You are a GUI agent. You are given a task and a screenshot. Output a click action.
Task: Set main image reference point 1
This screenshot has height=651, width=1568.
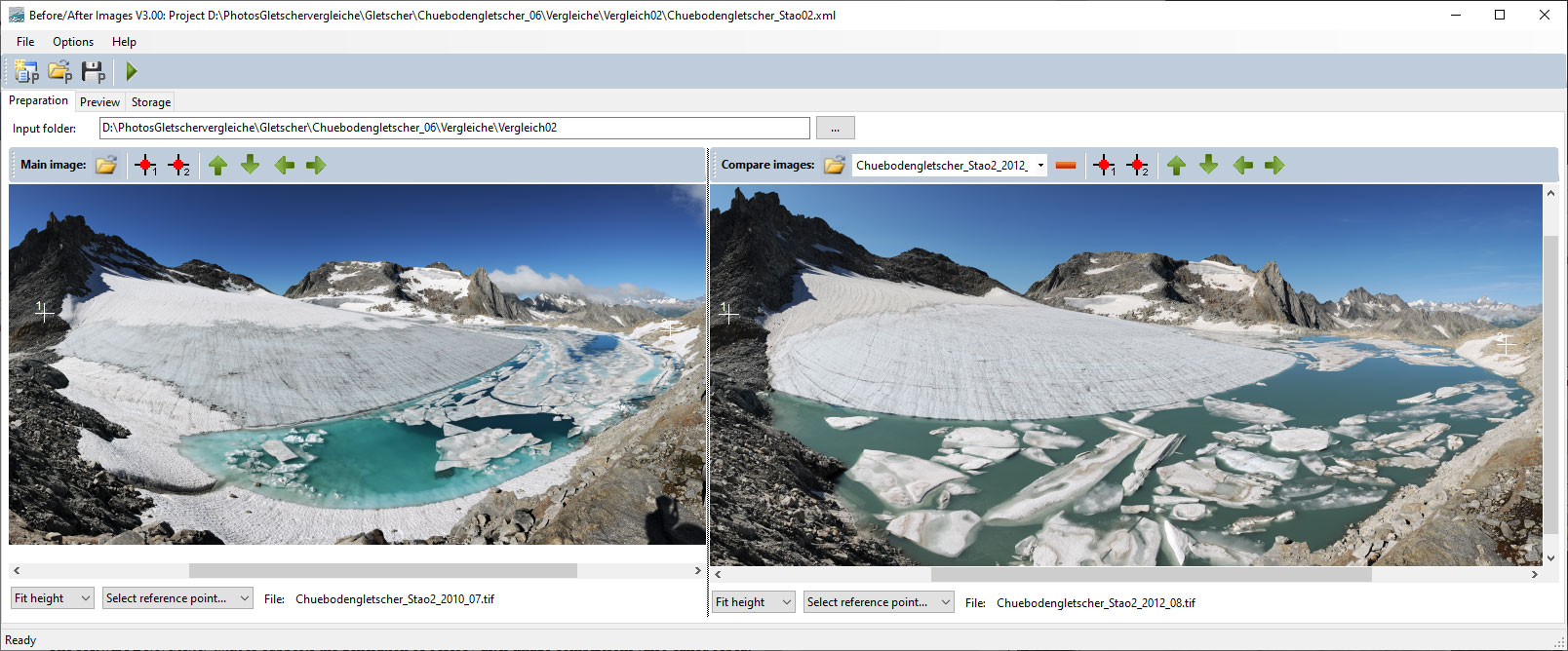(x=145, y=165)
